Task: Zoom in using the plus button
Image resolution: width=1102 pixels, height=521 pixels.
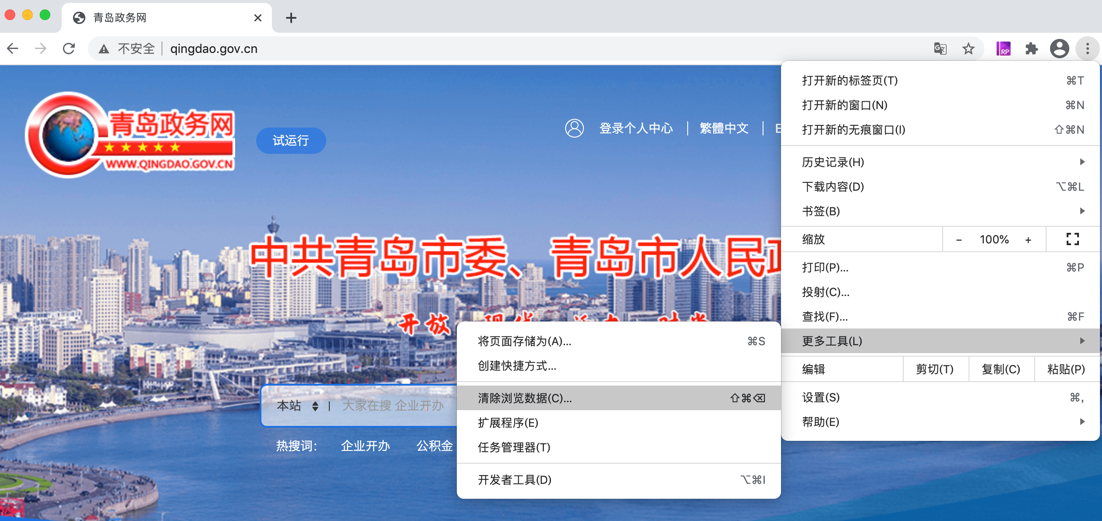Action: 1028,240
